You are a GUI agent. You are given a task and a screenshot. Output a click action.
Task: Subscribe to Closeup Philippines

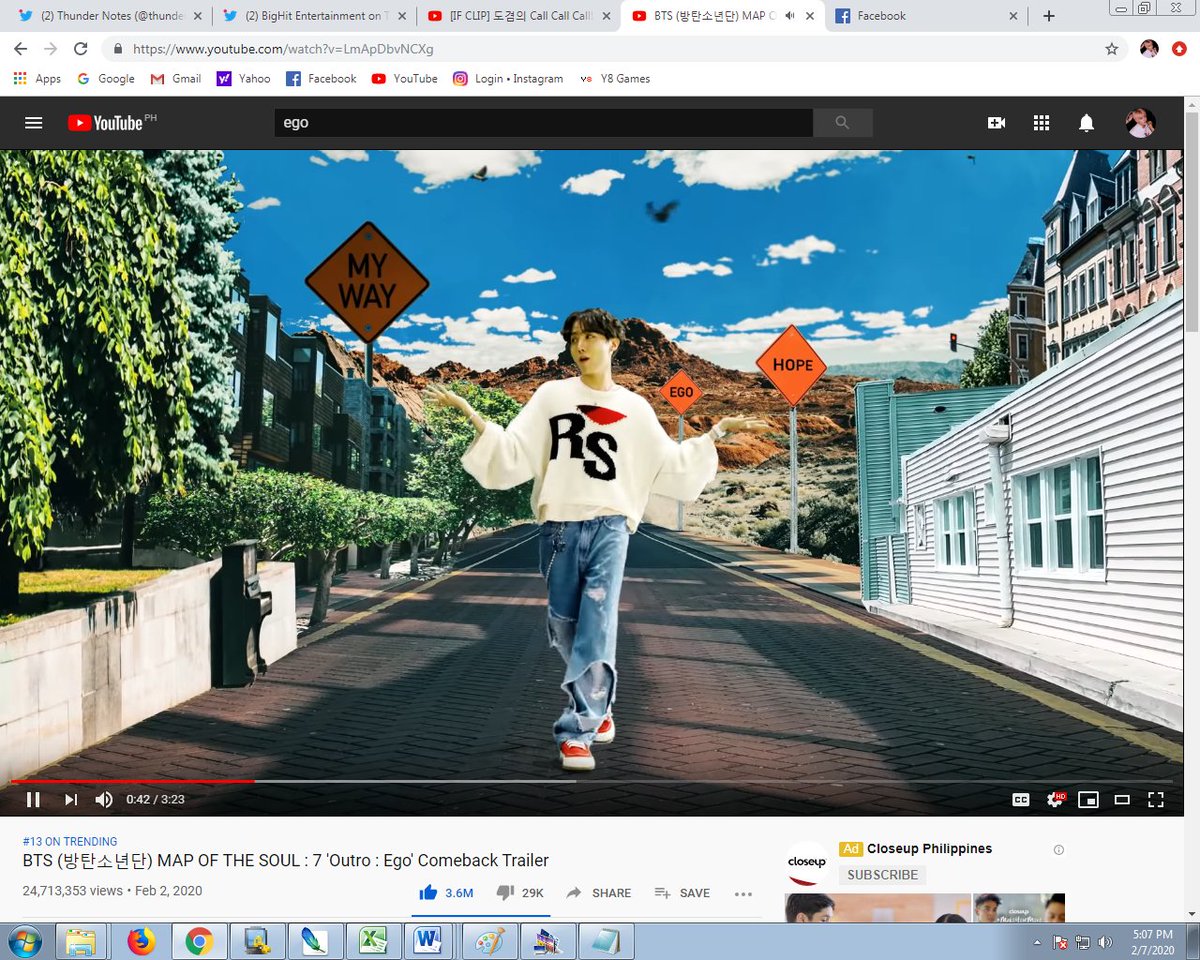click(882, 875)
